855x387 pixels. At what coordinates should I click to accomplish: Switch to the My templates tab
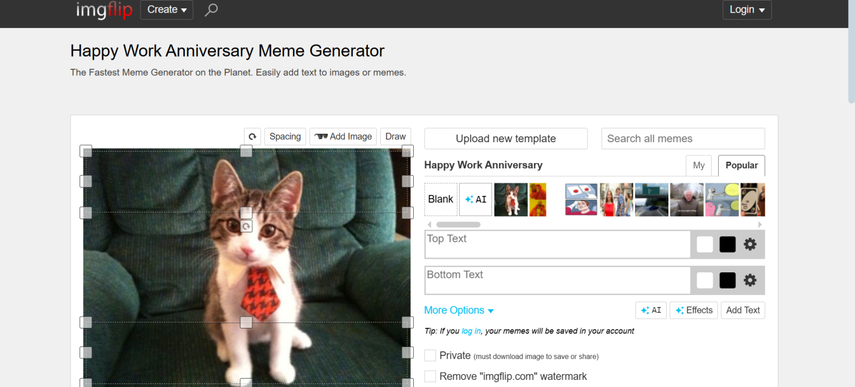699,166
